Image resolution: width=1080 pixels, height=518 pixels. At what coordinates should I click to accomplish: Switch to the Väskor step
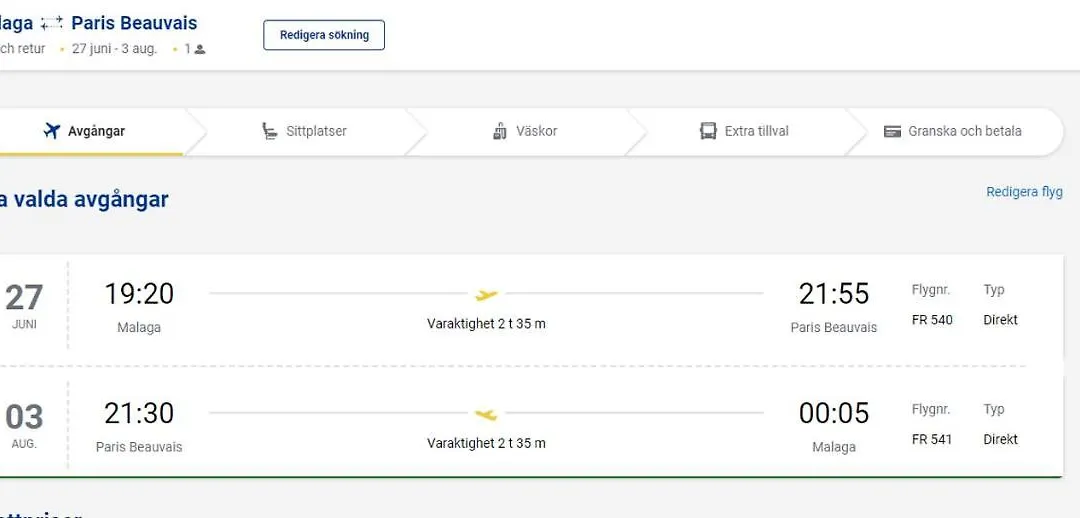point(536,131)
